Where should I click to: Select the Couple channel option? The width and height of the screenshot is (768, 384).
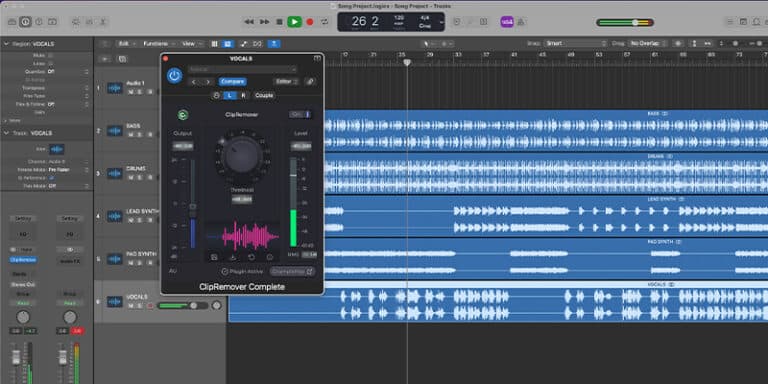coord(264,96)
